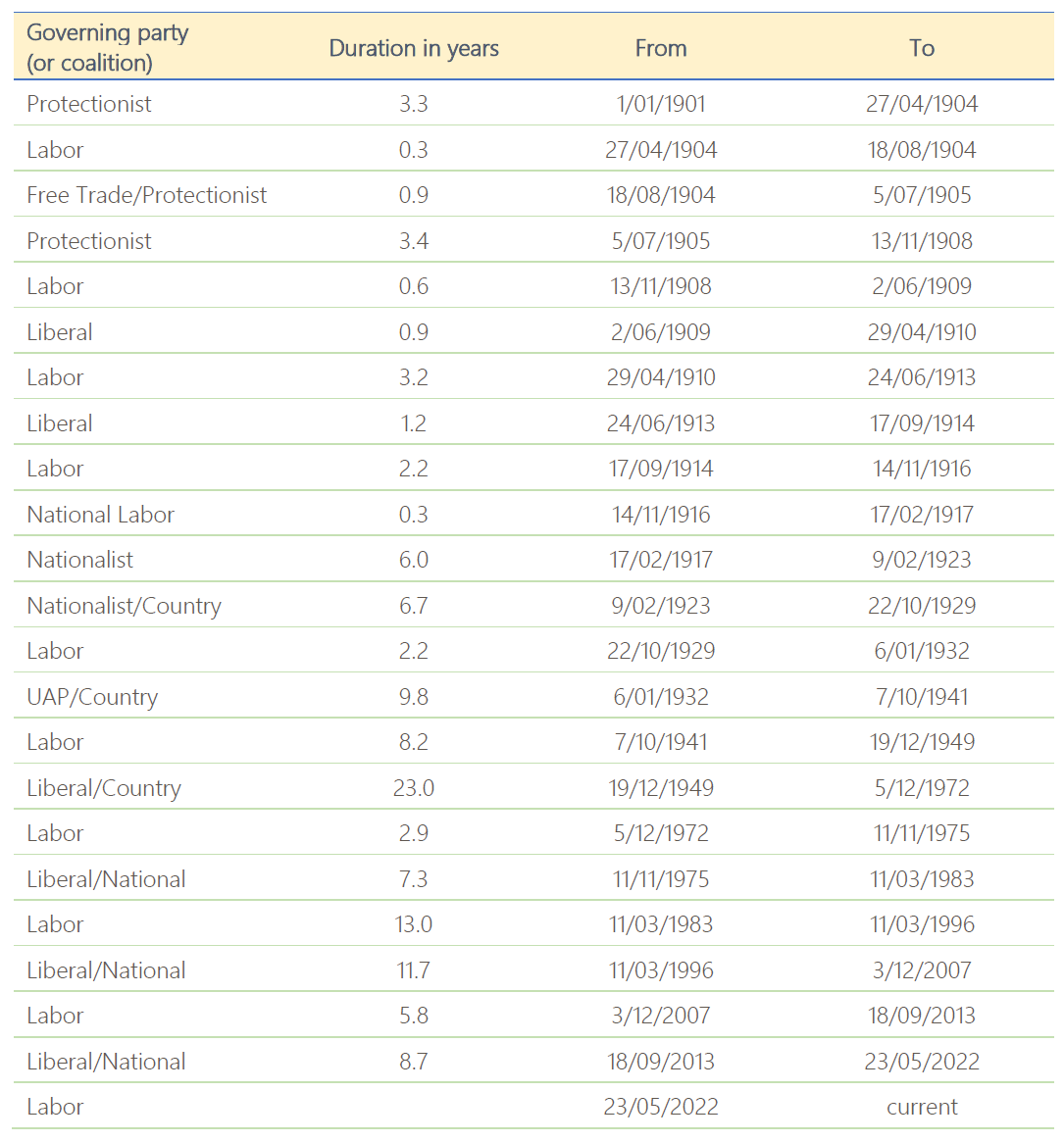Select the 1/01/1901 From date
The height and width of the screenshot is (1142, 1064).
coord(660,104)
